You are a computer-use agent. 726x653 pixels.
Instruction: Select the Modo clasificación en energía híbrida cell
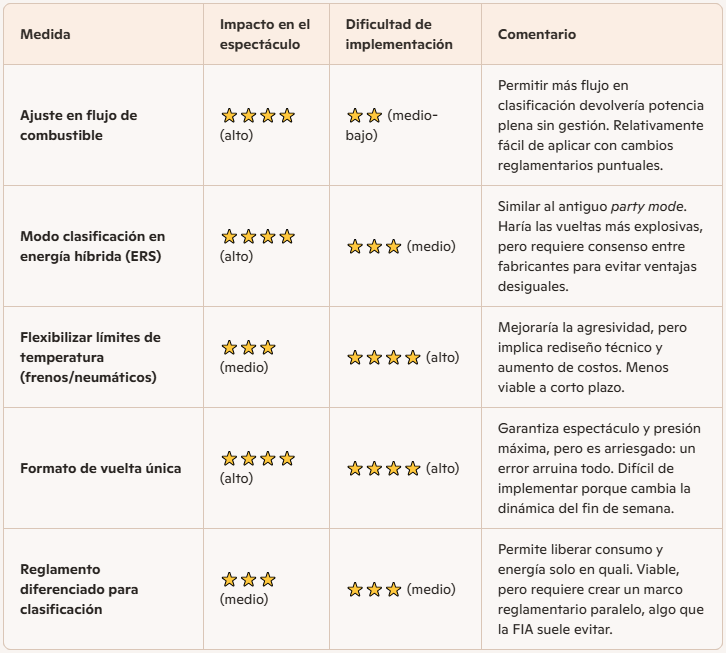(x=92, y=246)
